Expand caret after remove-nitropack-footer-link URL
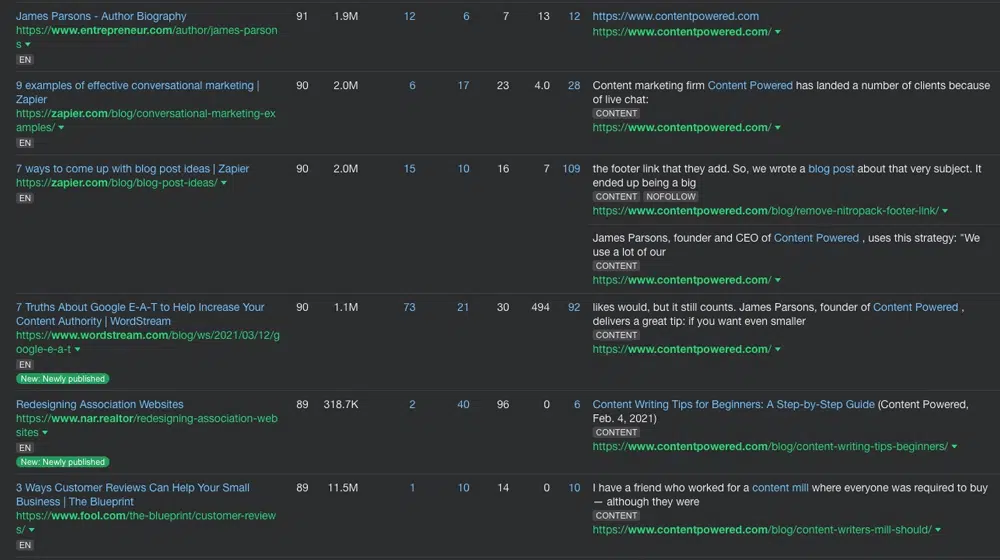Image resolution: width=1000 pixels, height=560 pixels. pos(945,211)
